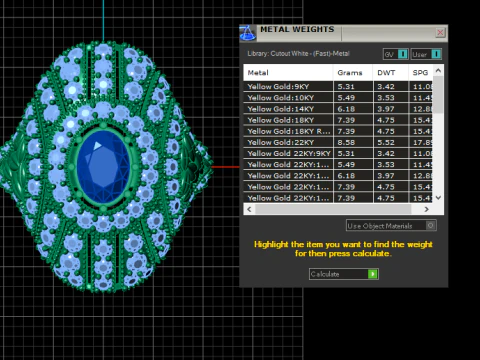Click the 3.53 DWT value for 10KY
This screenshot has height=360, width=480.
(x=386, y=98)
